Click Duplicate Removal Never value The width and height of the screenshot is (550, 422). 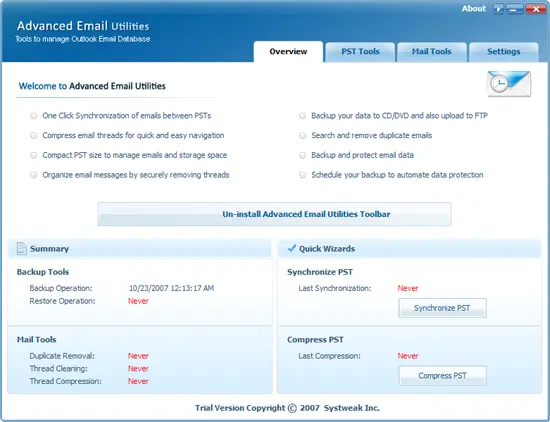pos(138,356)
